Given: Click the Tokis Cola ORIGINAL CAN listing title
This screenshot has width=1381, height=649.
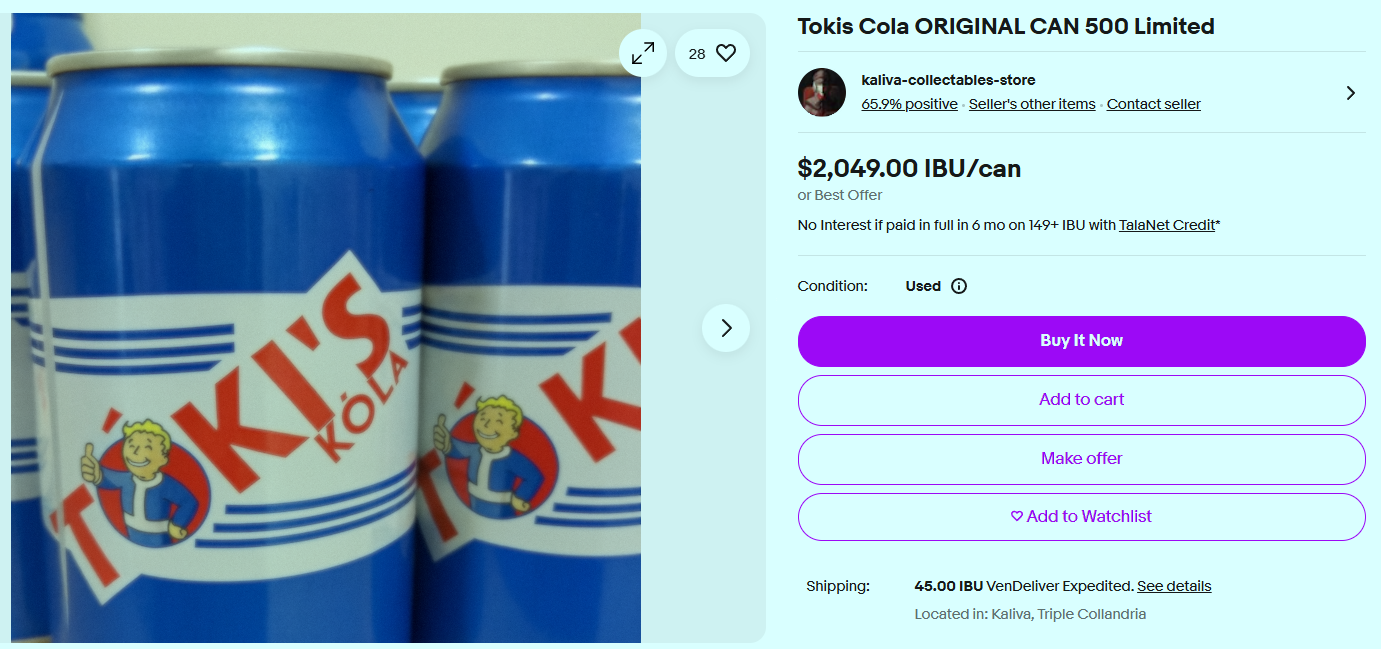Looking at the screenshot, I should coord(1005,27).
